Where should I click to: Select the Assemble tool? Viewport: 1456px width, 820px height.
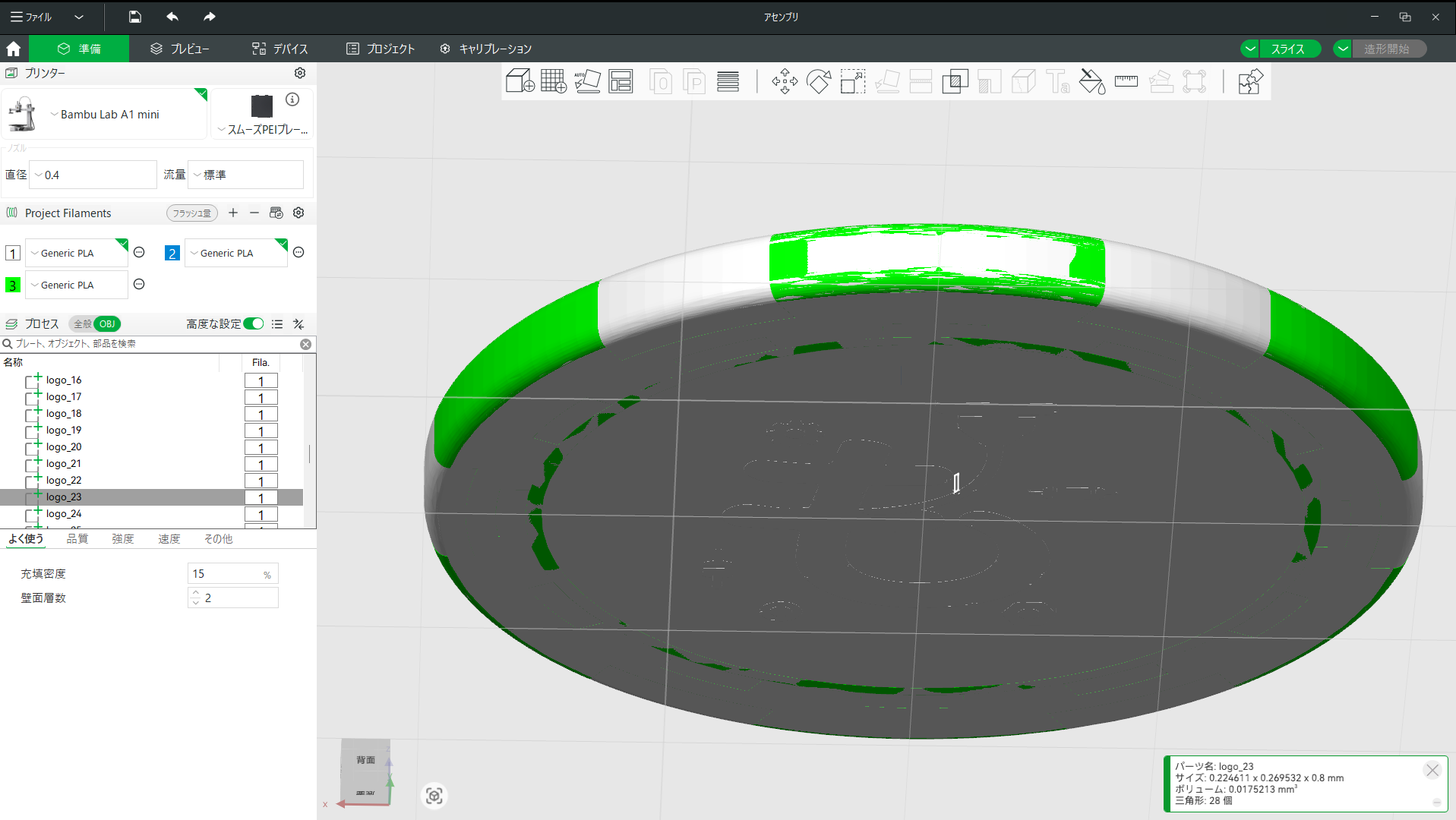(1161, 81)
